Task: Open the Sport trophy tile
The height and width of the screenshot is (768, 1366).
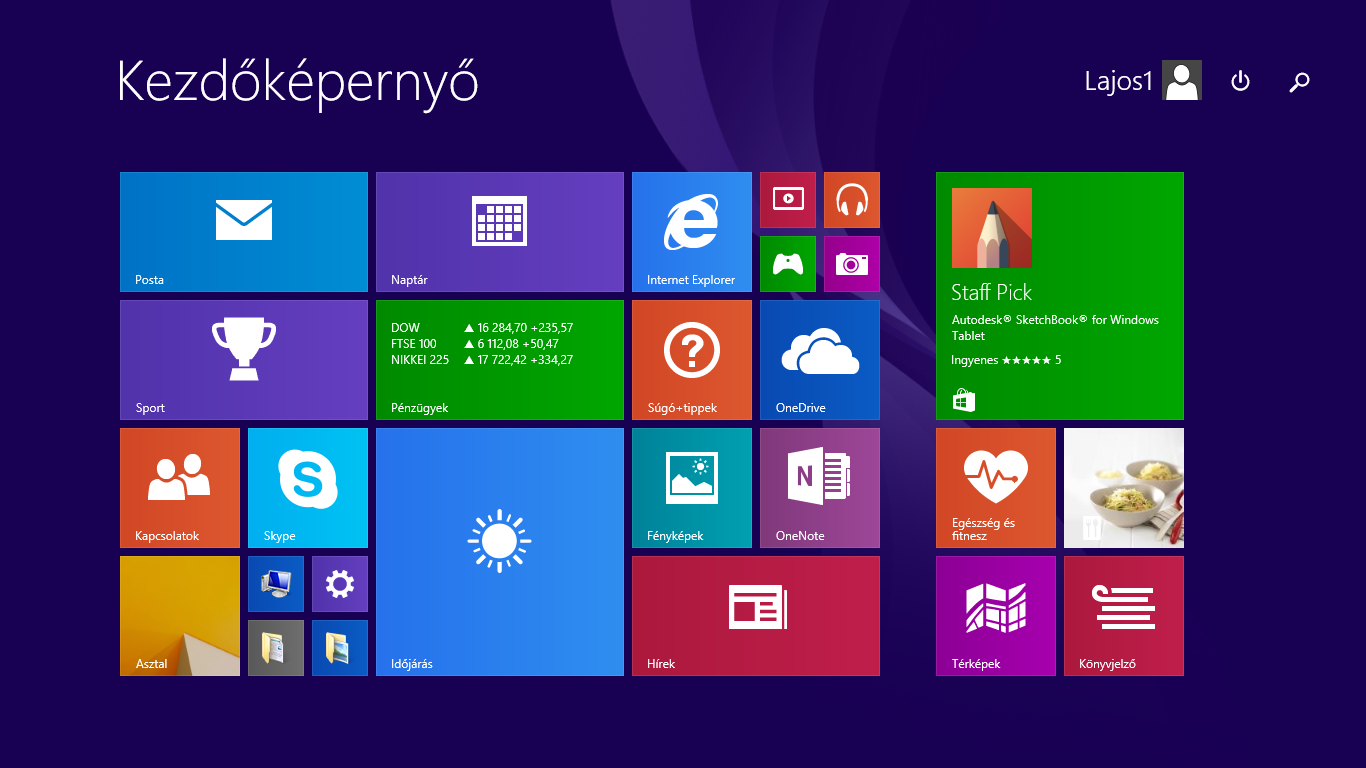Action: tap(244, 360)
